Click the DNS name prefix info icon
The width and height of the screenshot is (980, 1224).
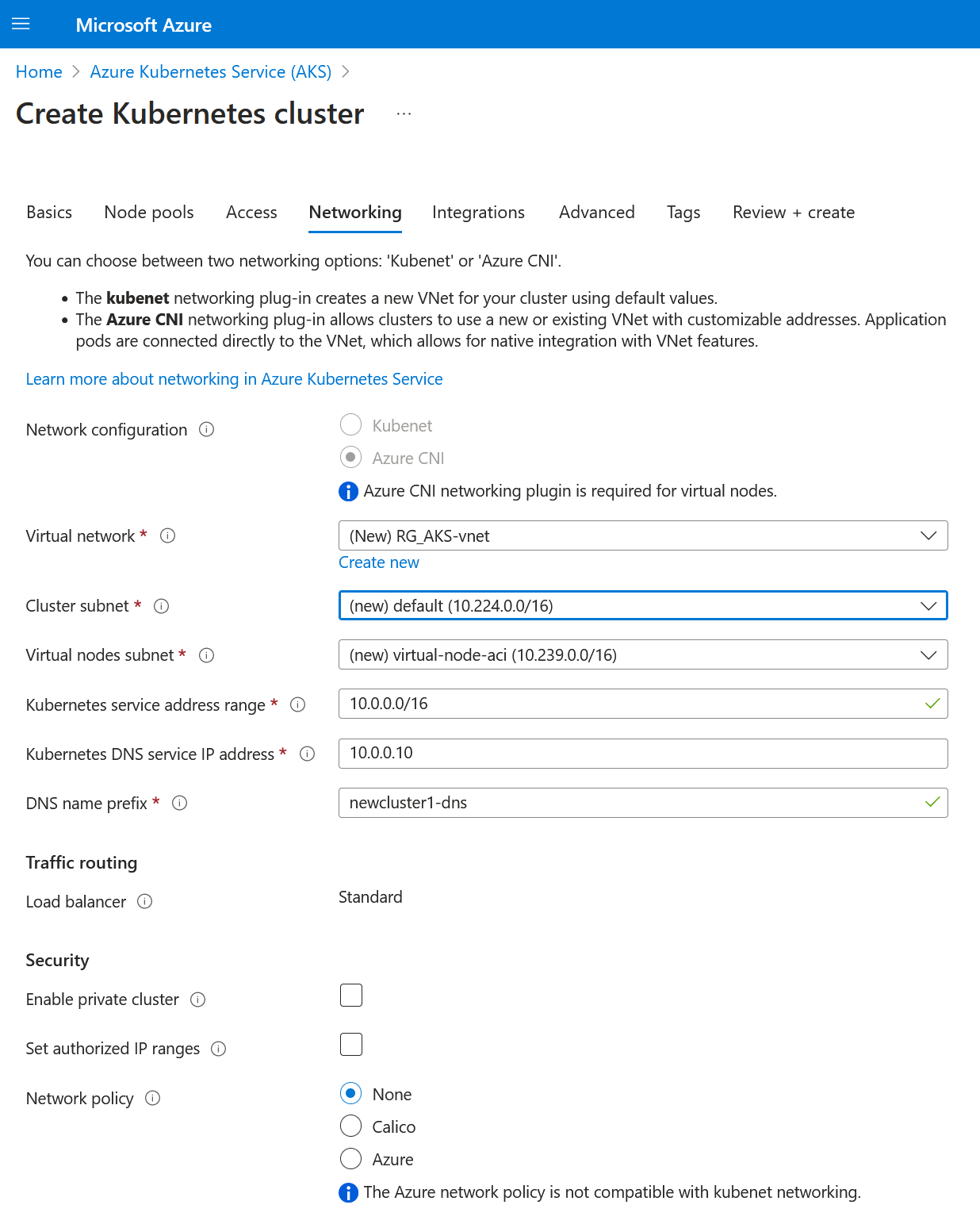pos(180,803)
